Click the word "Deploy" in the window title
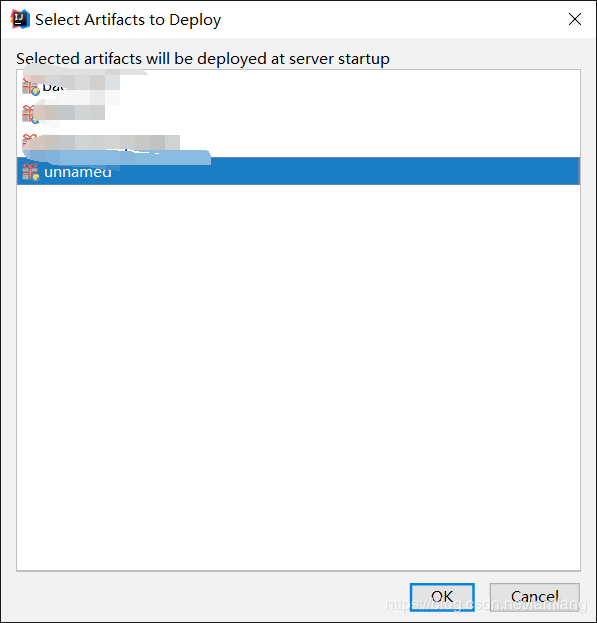Viewport: 597px width, 623px height. click(x=195, y=20)
